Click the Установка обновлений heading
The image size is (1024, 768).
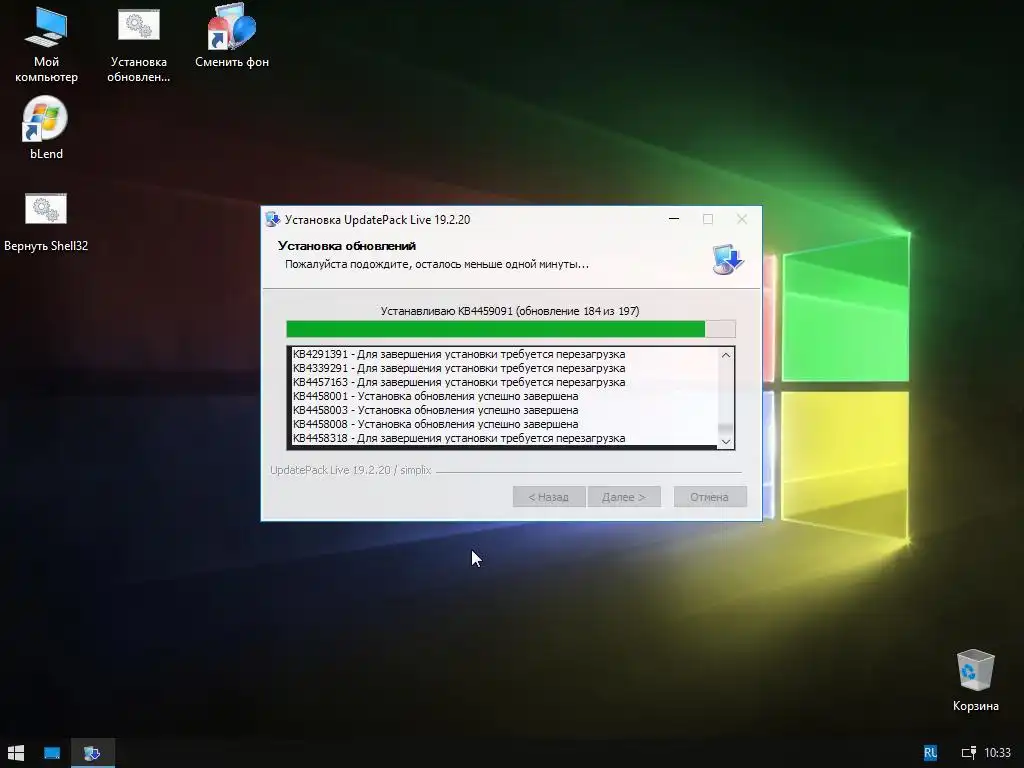pos(347,246)
